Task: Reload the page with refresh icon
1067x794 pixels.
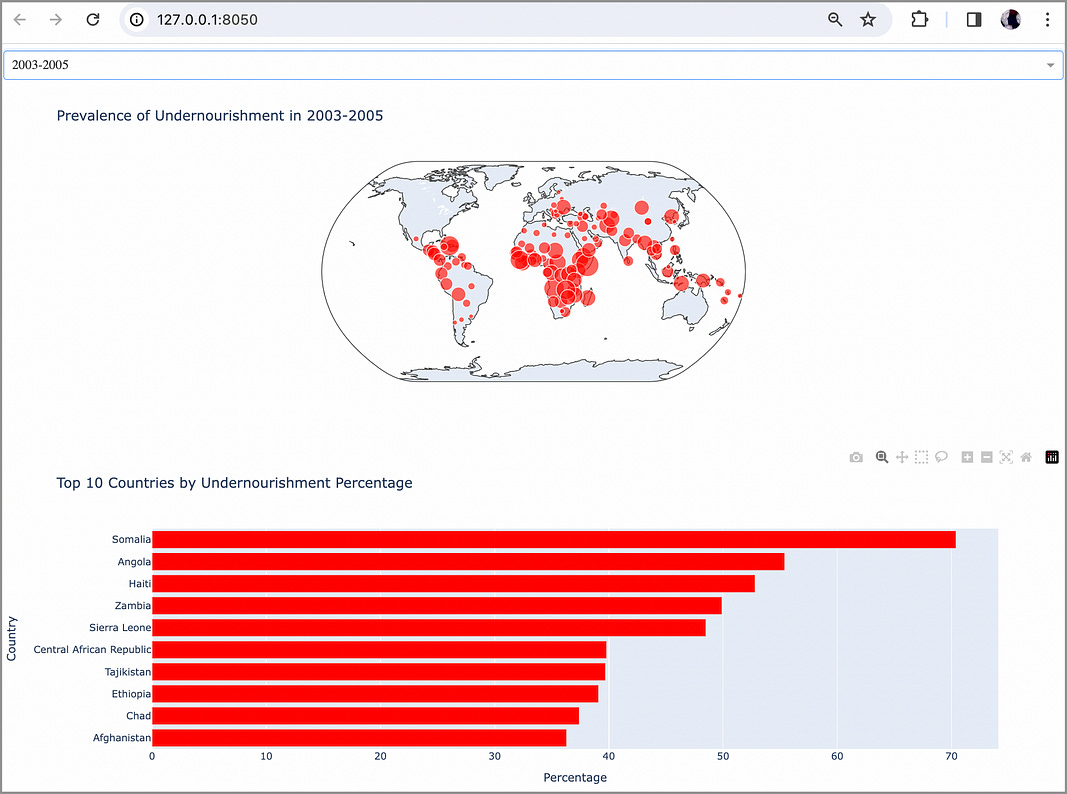Action: pyautogui.click(x=93, y=20)
